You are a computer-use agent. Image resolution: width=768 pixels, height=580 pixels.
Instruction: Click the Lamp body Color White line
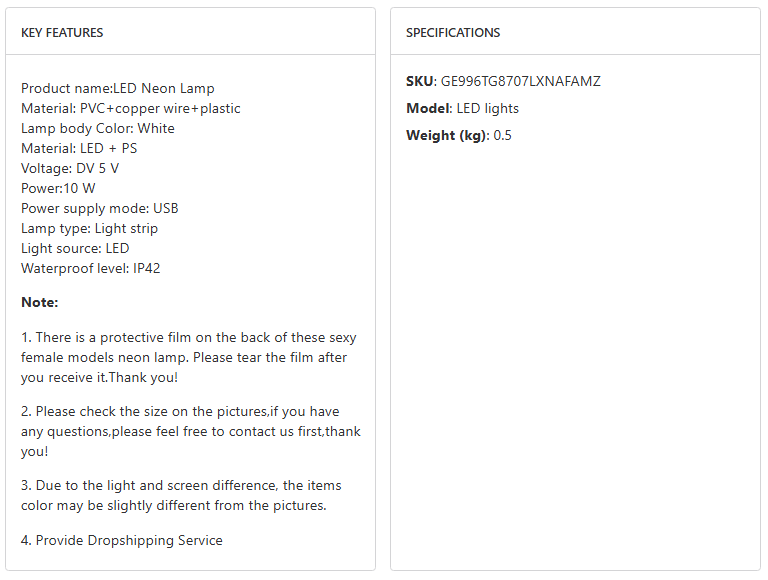coord(98,128)
